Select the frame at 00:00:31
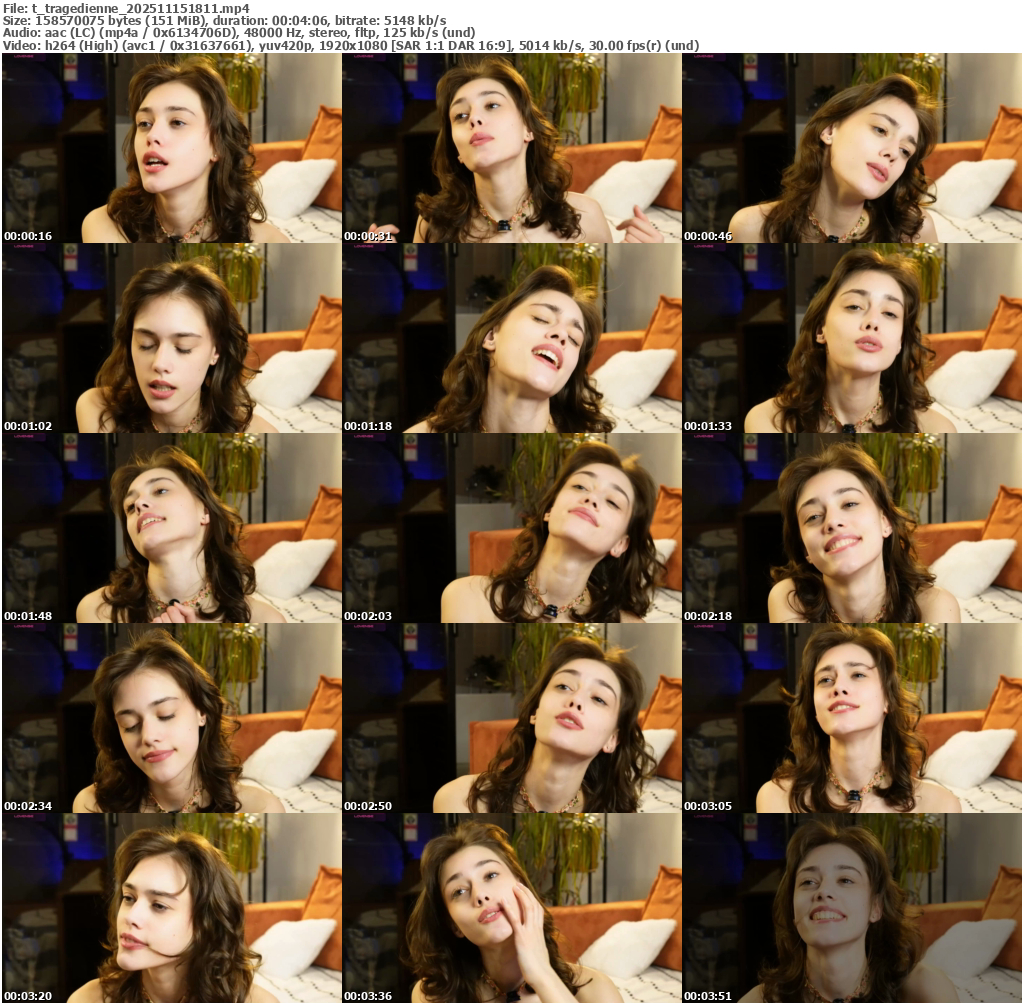 [x=512, y=148]
